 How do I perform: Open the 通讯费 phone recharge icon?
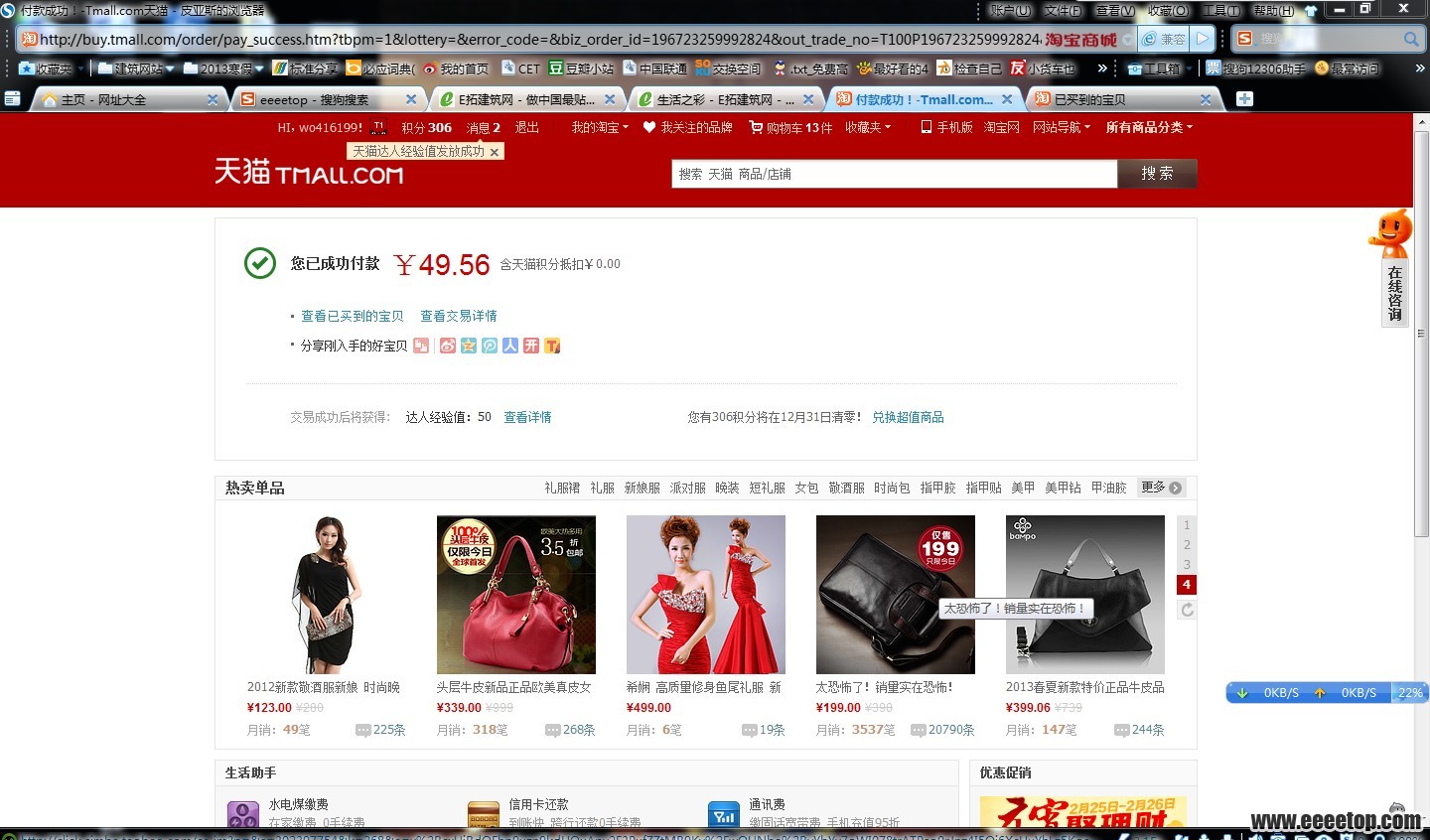click(x=724, y=814)
